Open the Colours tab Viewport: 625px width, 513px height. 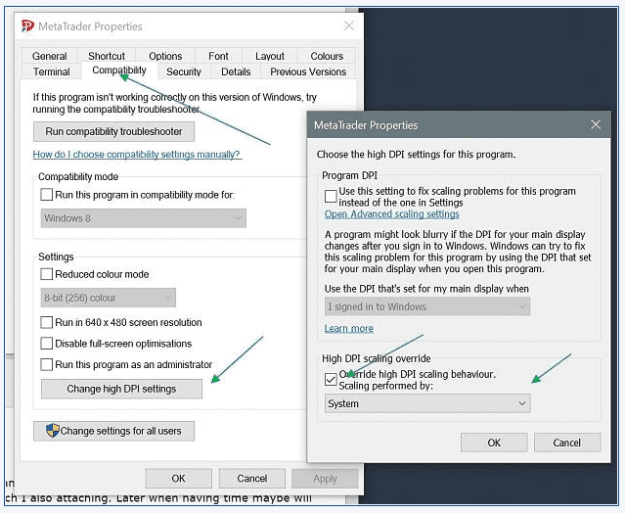click(x=327, y=56)
